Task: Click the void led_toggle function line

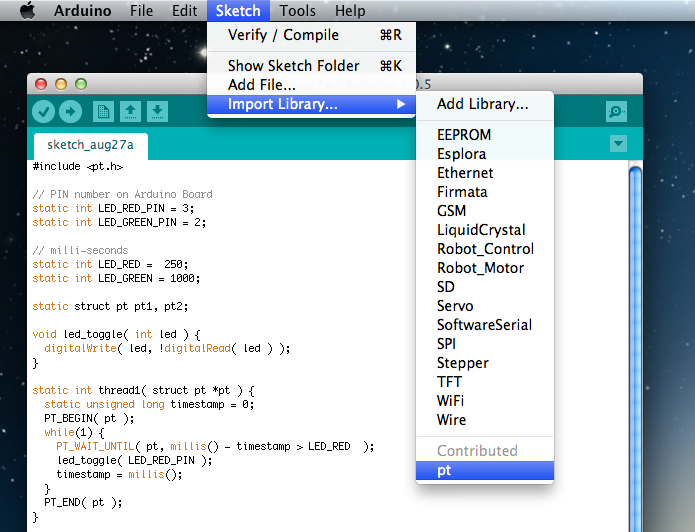Action: [117, 334]
